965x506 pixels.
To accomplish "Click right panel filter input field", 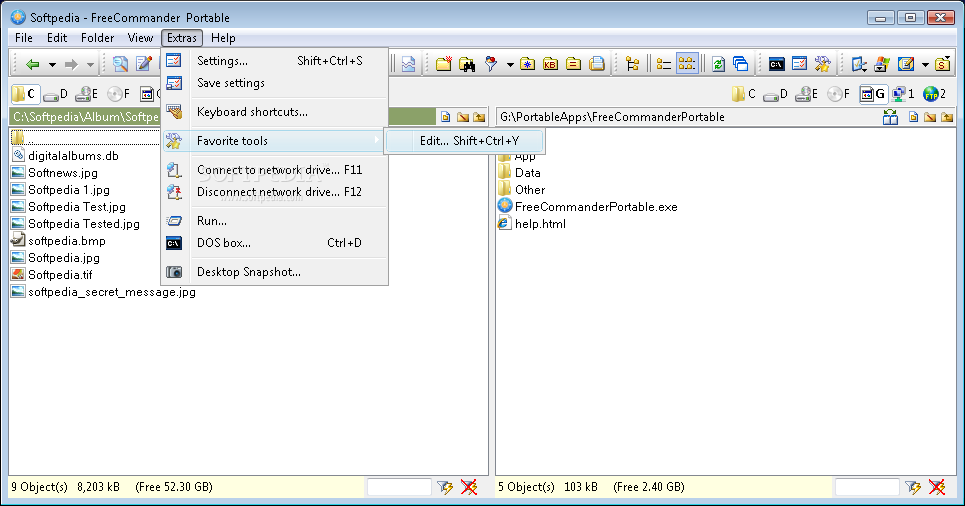I will (x=867, y=487).
